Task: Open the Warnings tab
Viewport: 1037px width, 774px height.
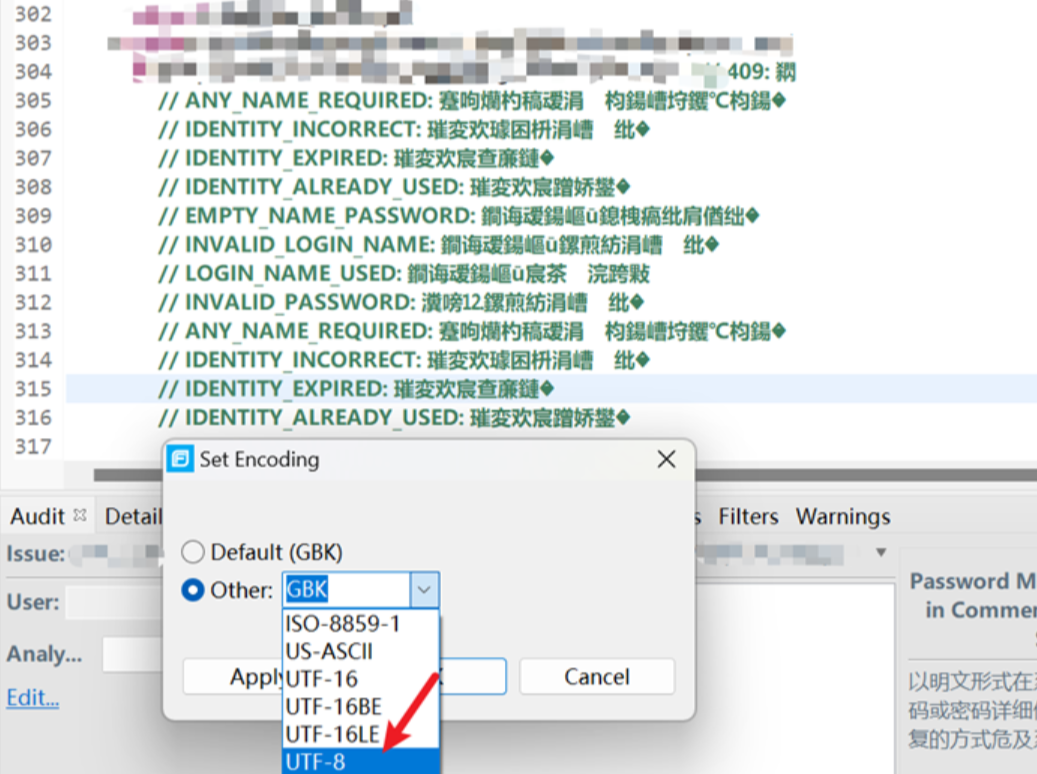Action: coord(843,516)
